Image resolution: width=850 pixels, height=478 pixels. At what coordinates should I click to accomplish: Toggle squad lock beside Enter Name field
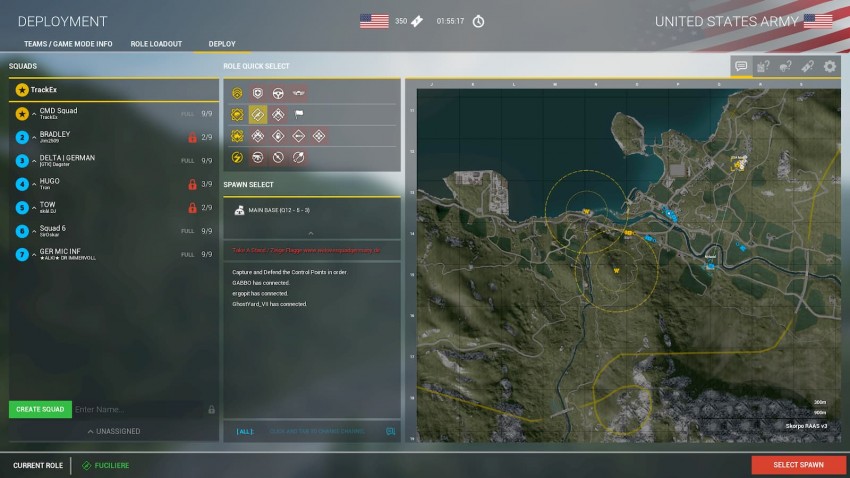point(211,409)
